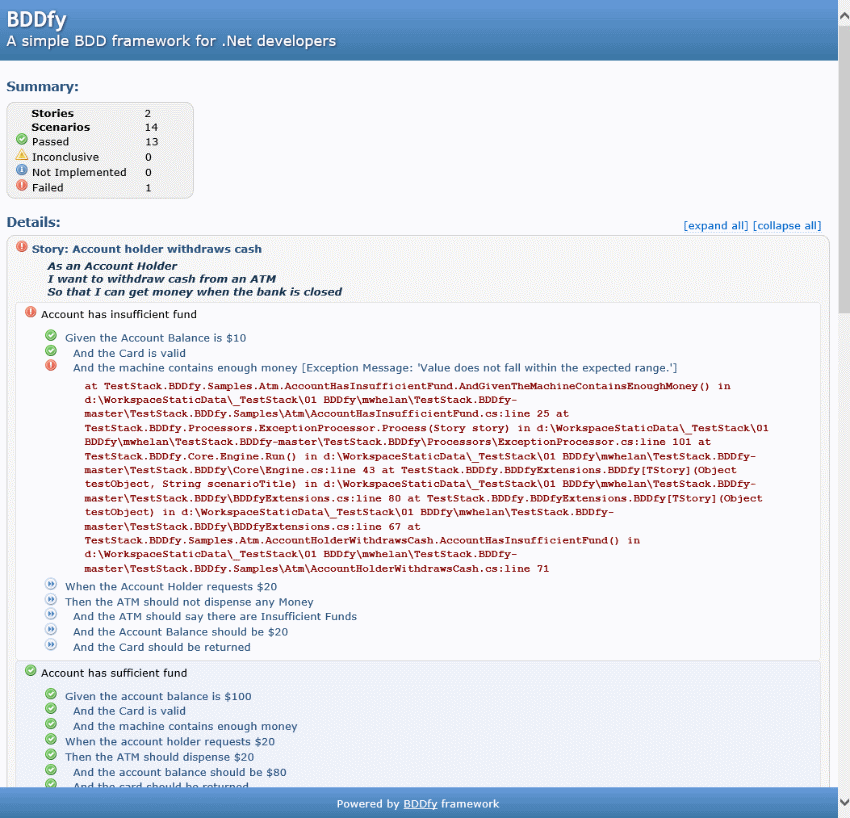Click the BDDfy page title header
The height and width of the screenshot is (818, 850).
(36, 20)
